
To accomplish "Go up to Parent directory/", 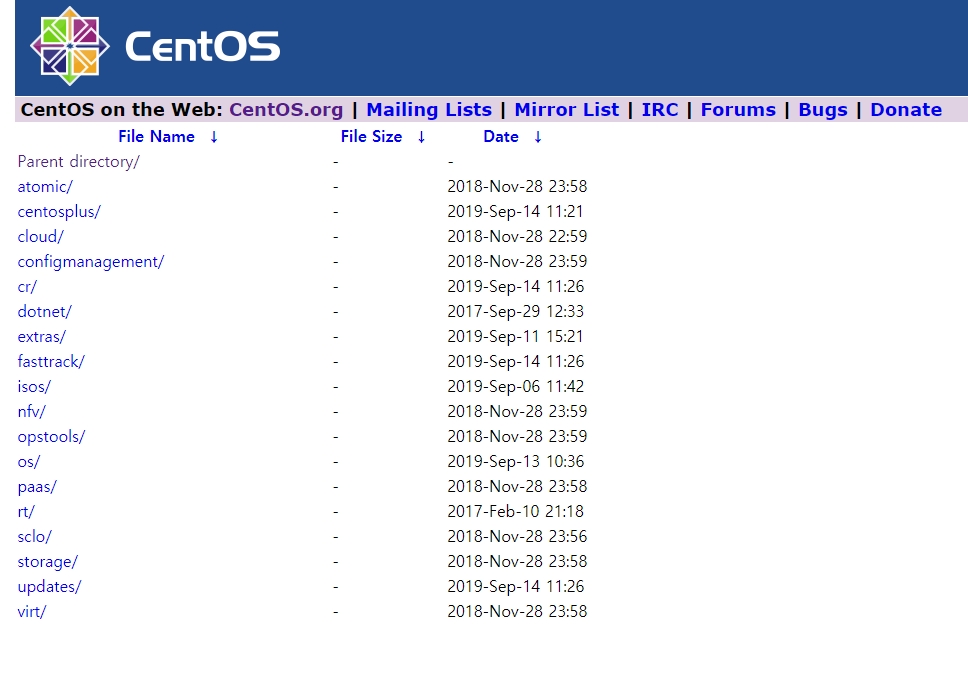I will (78, 162).
